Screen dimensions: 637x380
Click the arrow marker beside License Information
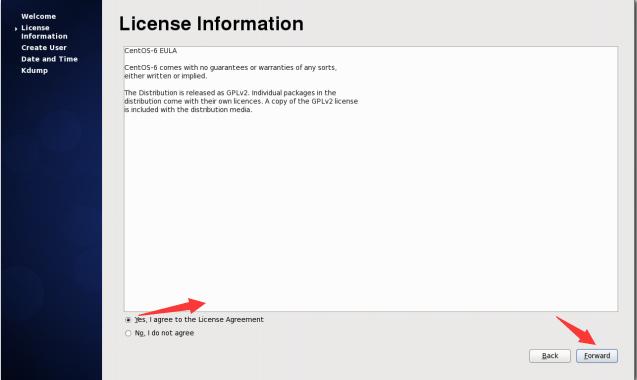[x=16, y=29]
